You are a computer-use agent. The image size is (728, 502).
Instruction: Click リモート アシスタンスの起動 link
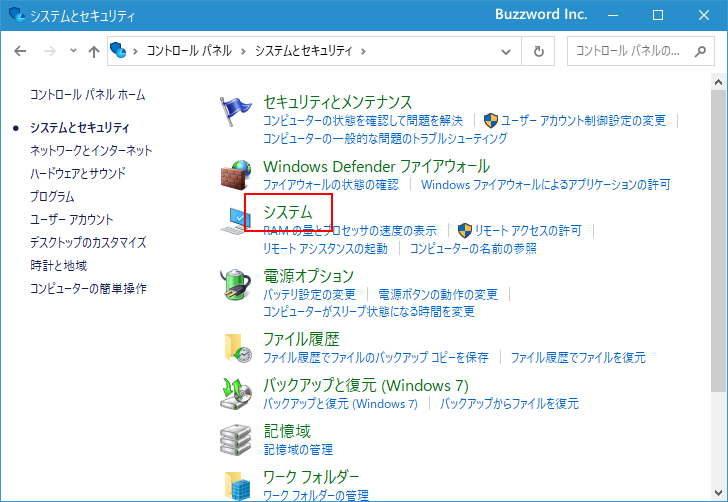pos(325,249)
